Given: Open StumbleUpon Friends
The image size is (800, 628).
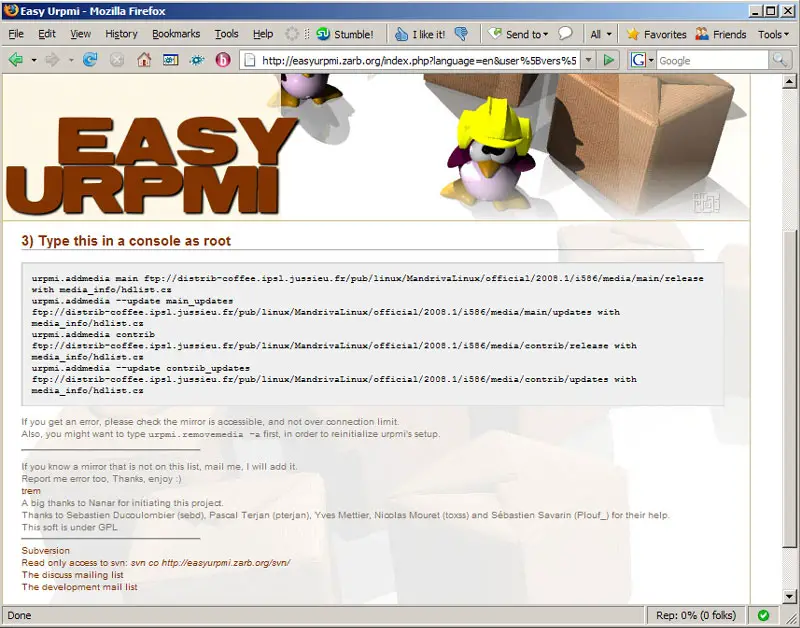Looking at the screenshot, I should click(721, 34).
